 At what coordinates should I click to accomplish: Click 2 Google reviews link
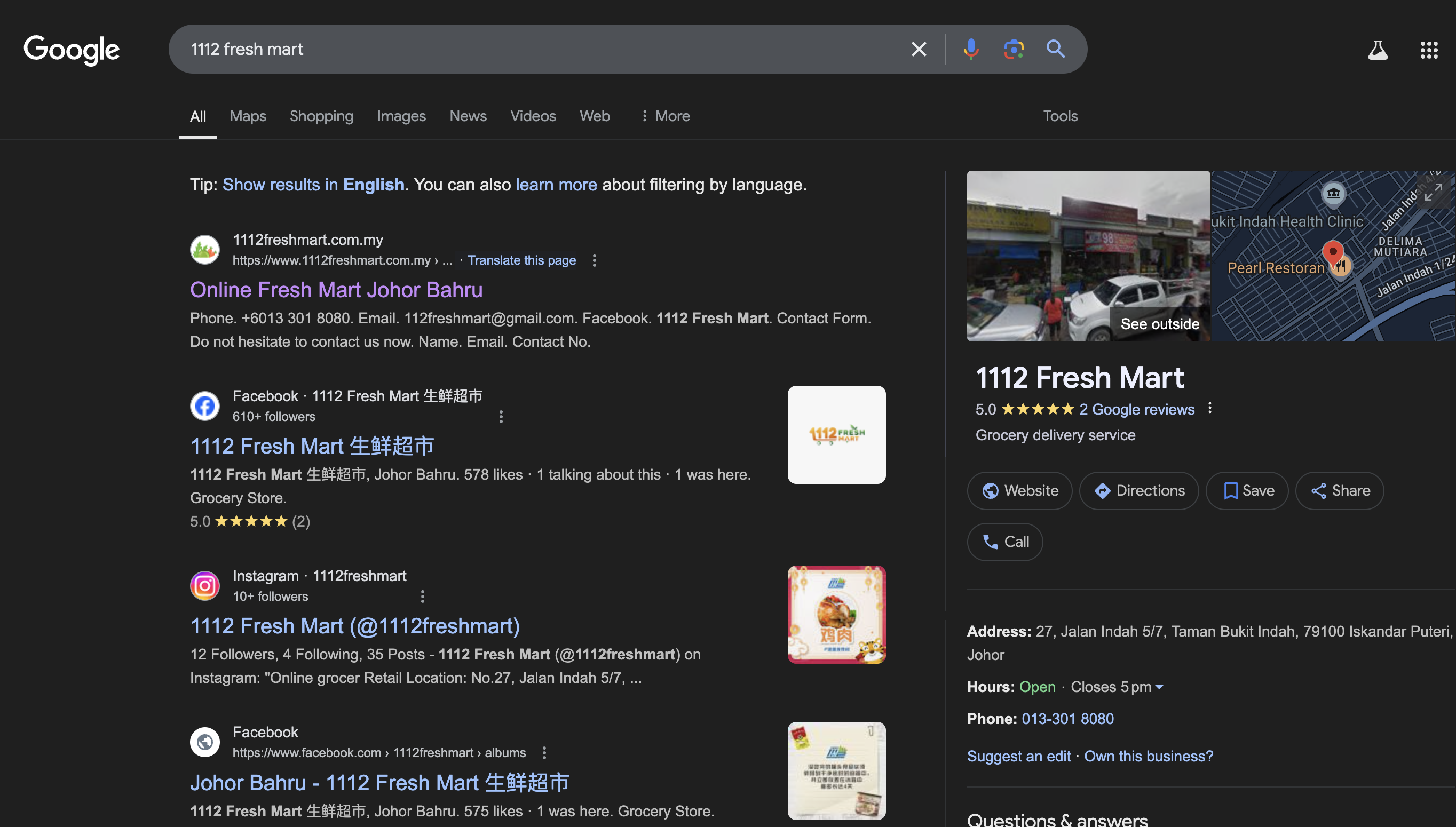(1136, 409)
